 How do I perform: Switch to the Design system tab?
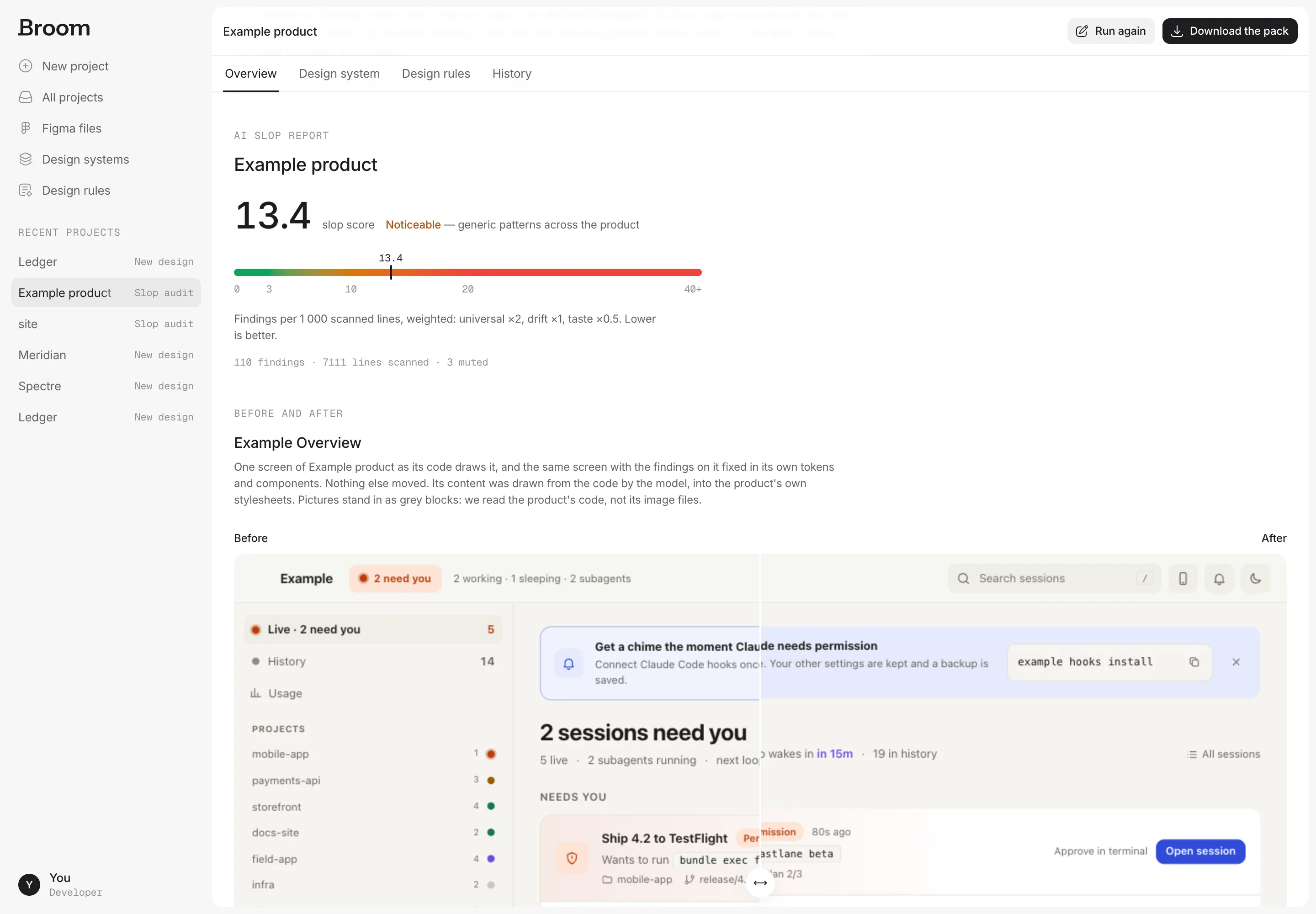tap(340, 73)
